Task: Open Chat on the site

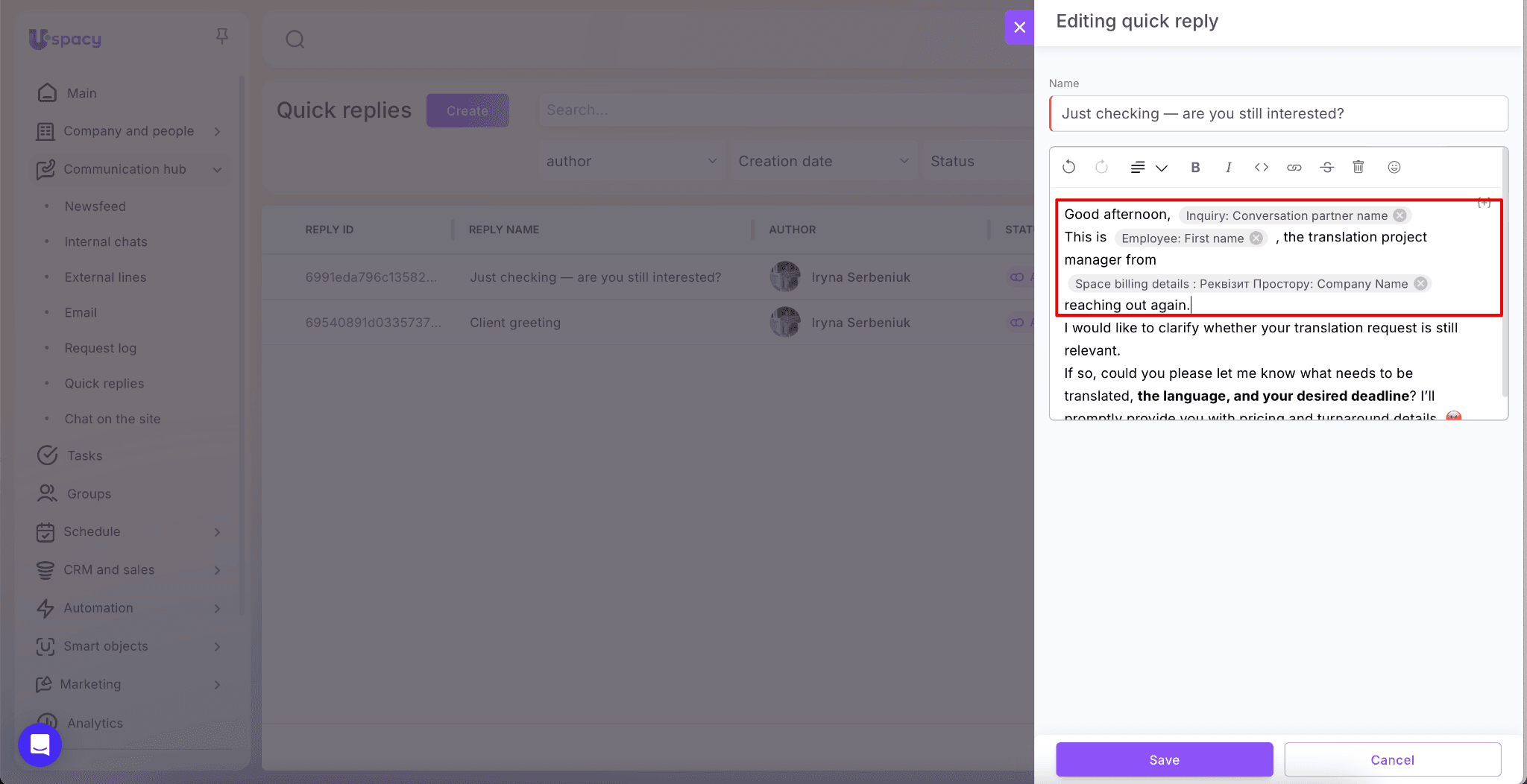Action: click(113, 419)
